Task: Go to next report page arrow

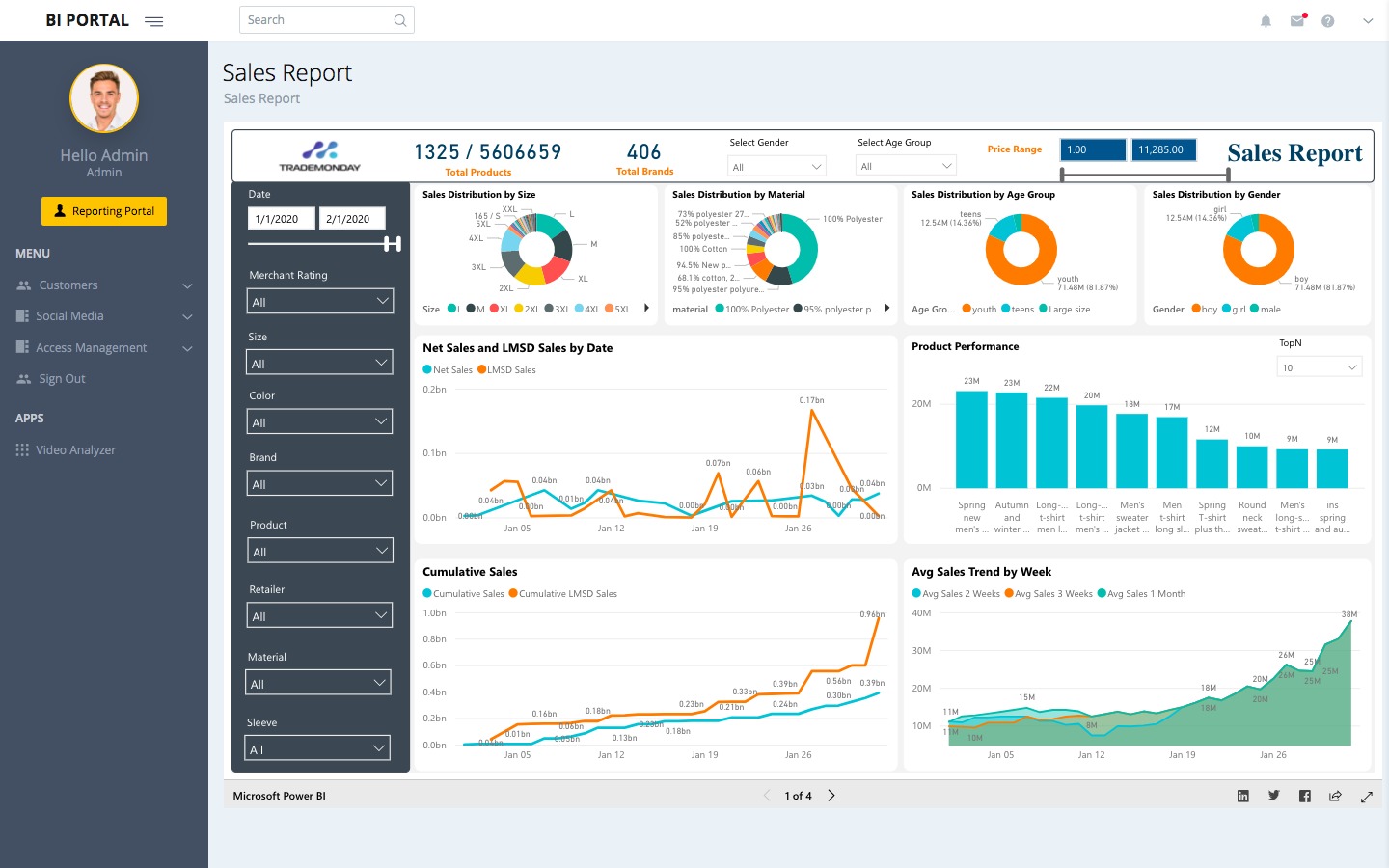Action: (831, 796)
